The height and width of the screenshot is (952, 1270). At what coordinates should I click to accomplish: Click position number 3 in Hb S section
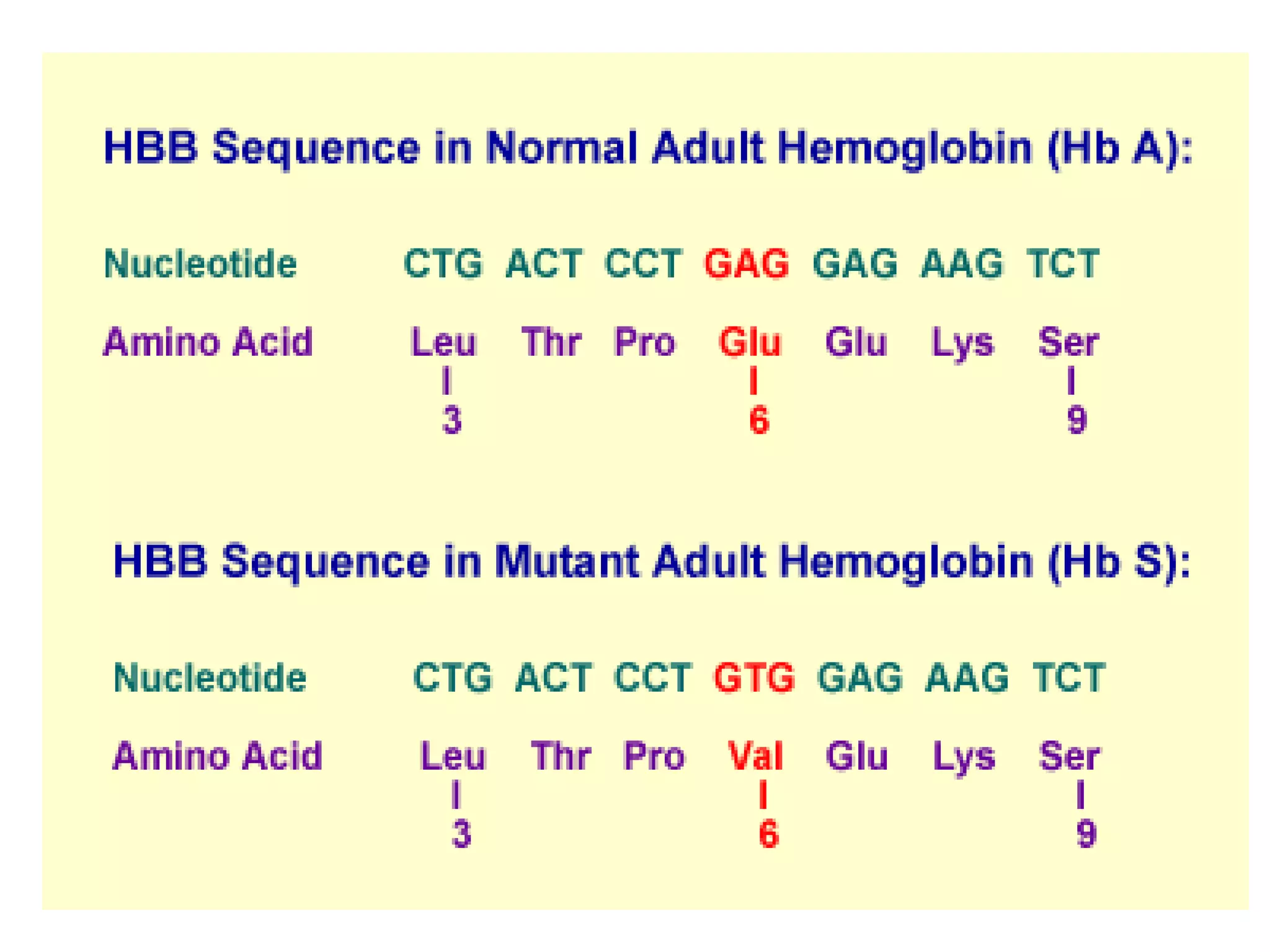(461, 834)
